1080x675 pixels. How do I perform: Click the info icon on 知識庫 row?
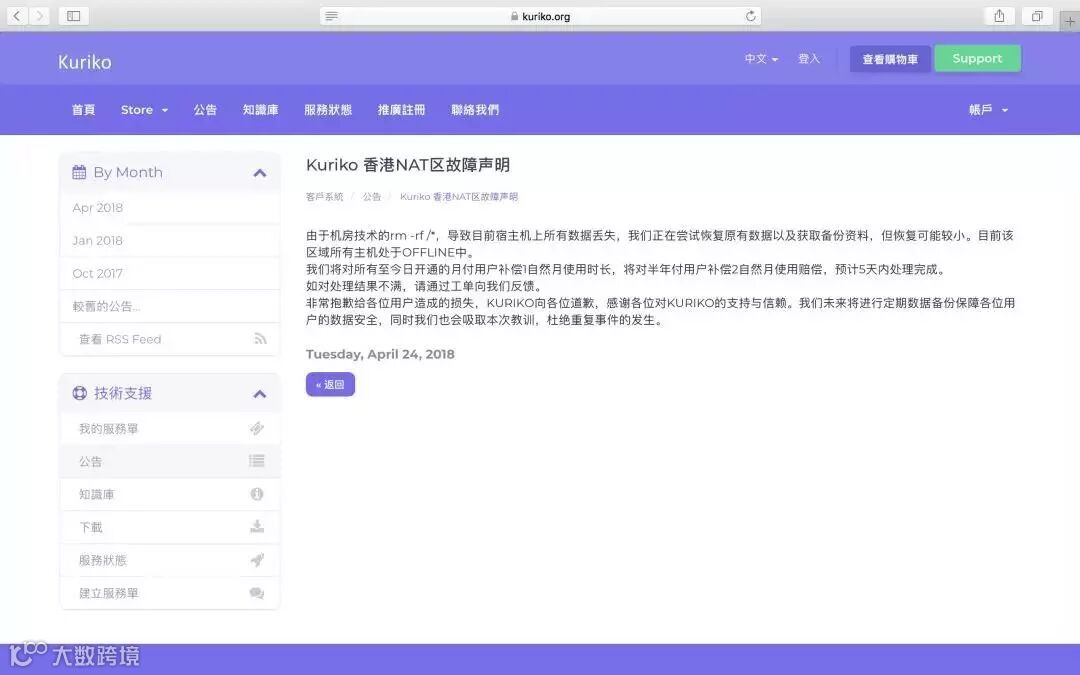[x=257, y=494]
